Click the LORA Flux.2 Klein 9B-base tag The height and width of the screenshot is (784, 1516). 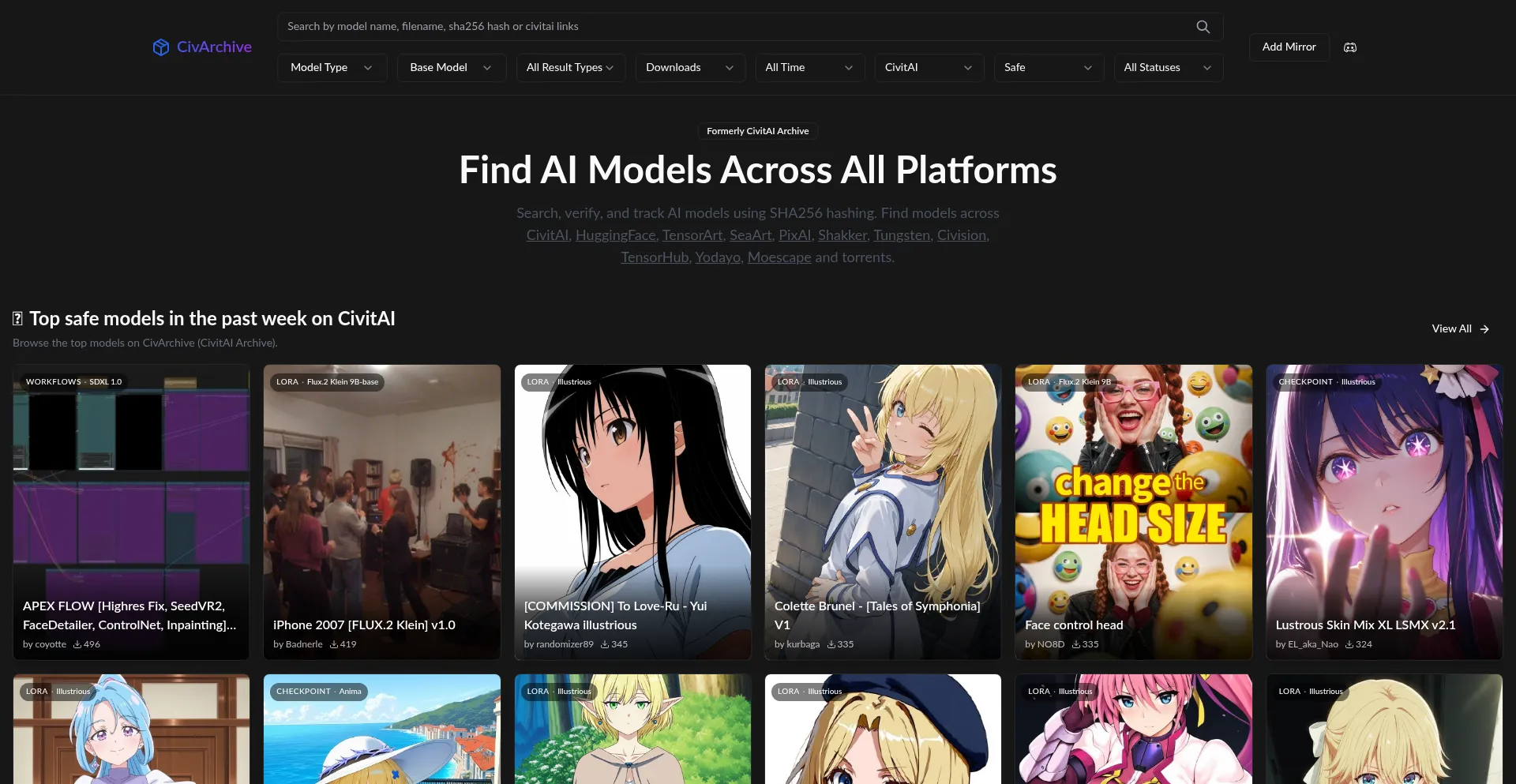327,382
